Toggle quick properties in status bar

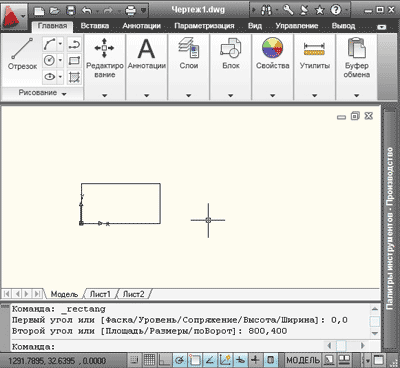pos(271,360)
